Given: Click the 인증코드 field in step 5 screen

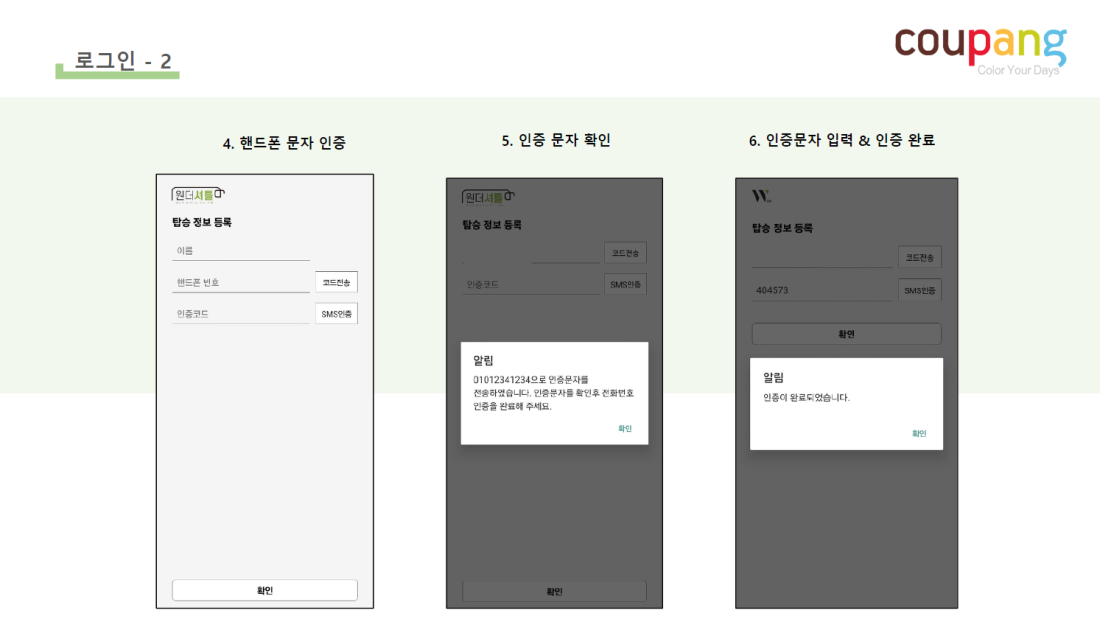Looking at the screenshot, I should 531,285.
